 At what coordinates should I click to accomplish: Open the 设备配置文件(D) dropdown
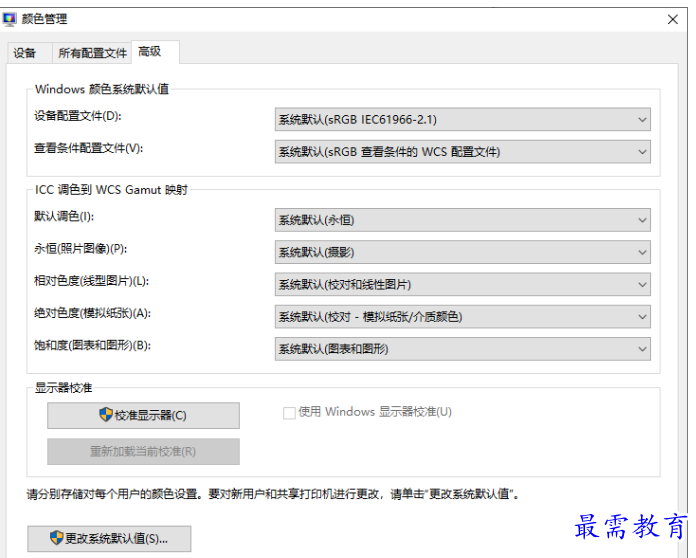coord(463,119)
